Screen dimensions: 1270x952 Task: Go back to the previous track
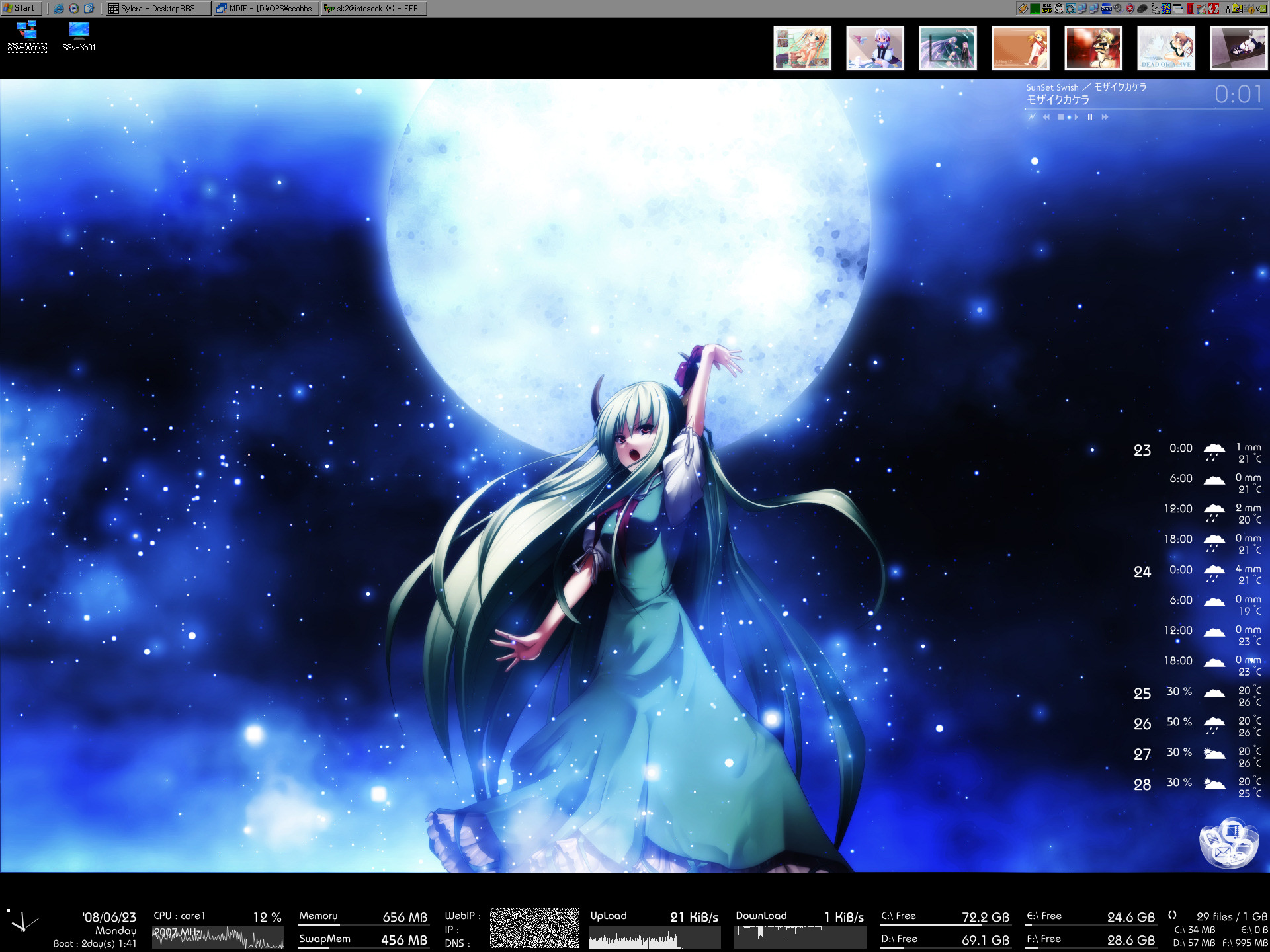[x=1046, y=117]
